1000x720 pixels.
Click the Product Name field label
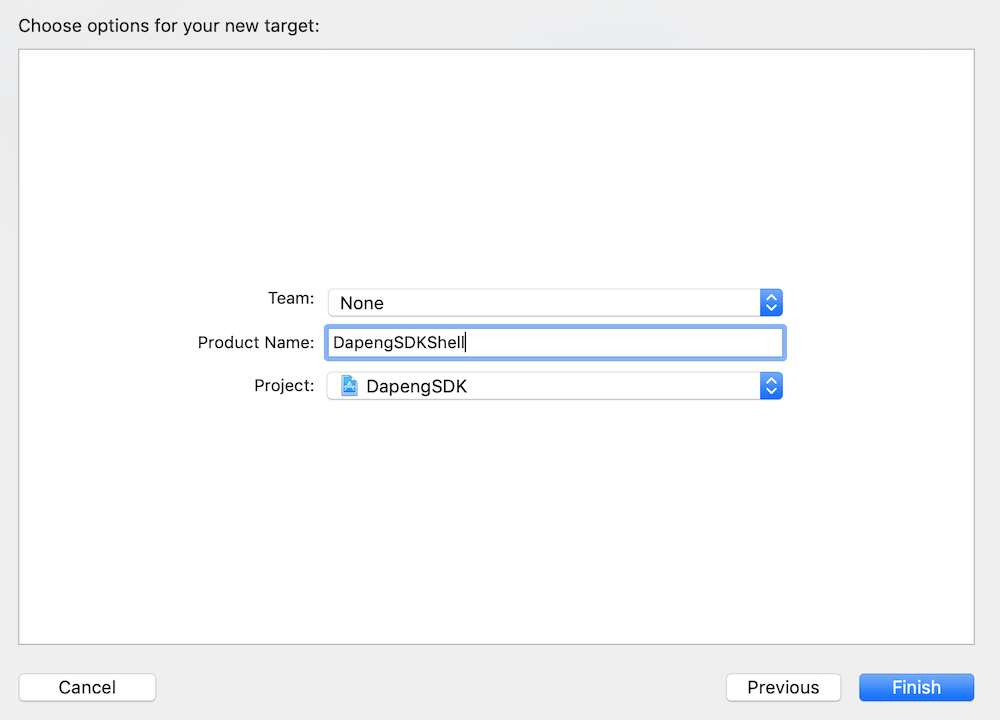click(256, 342)
